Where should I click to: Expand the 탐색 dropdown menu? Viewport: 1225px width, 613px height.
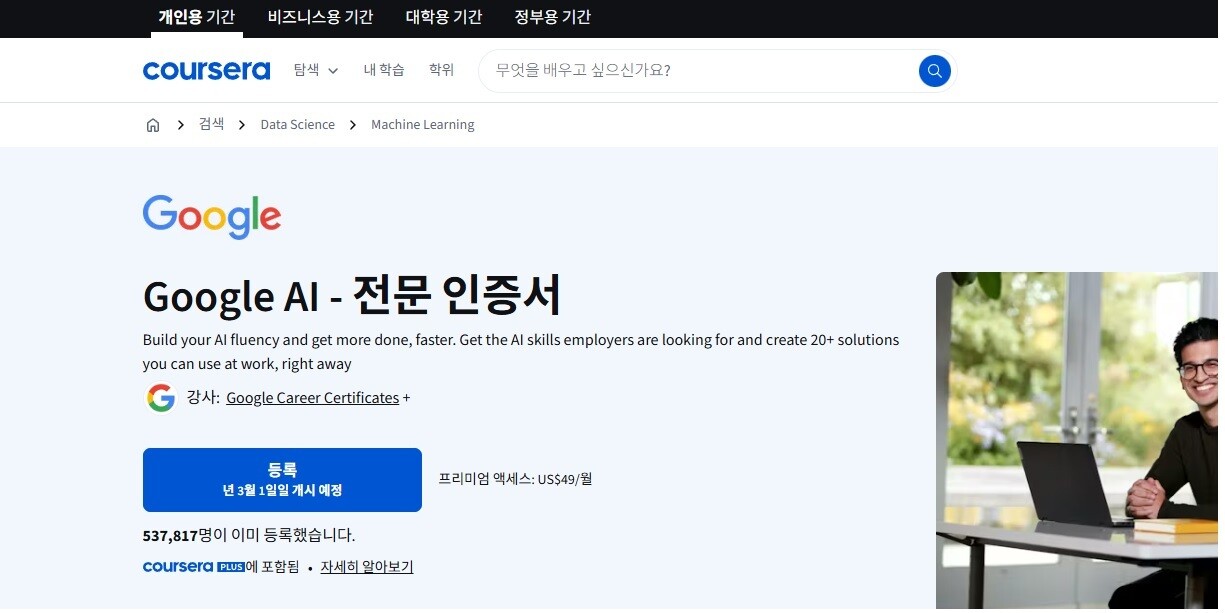(x=316, y=70)
